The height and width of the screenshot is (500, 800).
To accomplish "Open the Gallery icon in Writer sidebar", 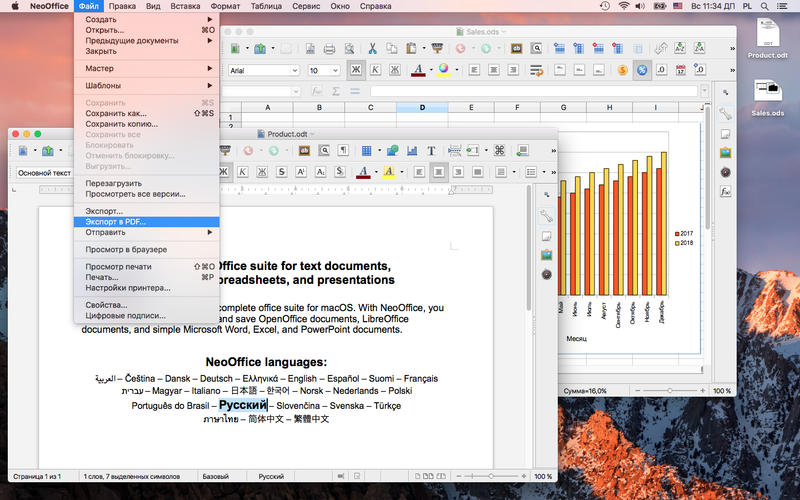I will coord(547,254).
